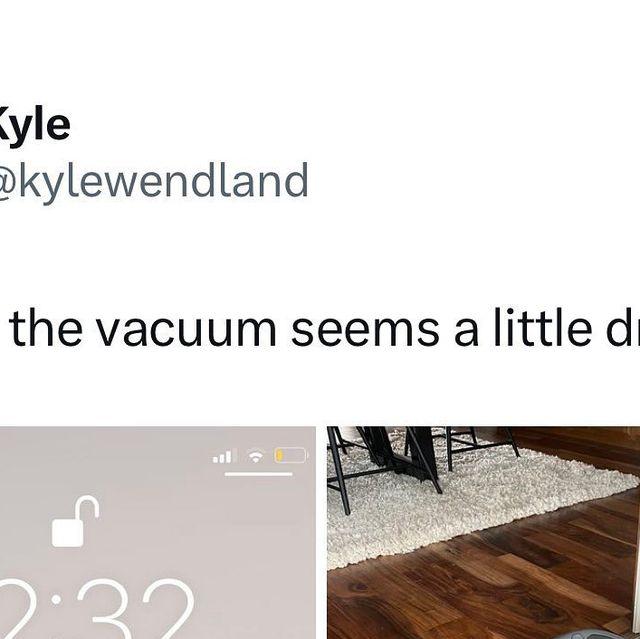The width and height of the screenshot is (640, 639).
Task: Click the cellular signal bars icon
Action: (223, 457)
